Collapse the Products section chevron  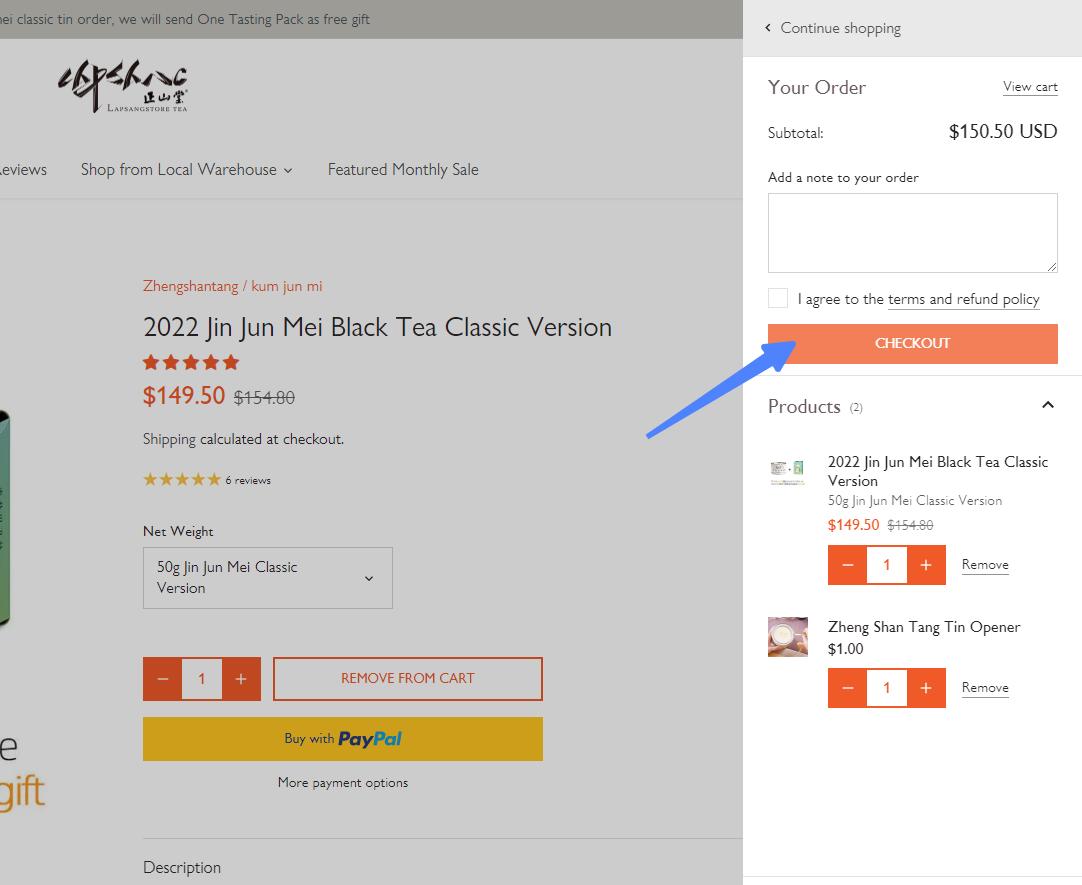point(1047,405)
